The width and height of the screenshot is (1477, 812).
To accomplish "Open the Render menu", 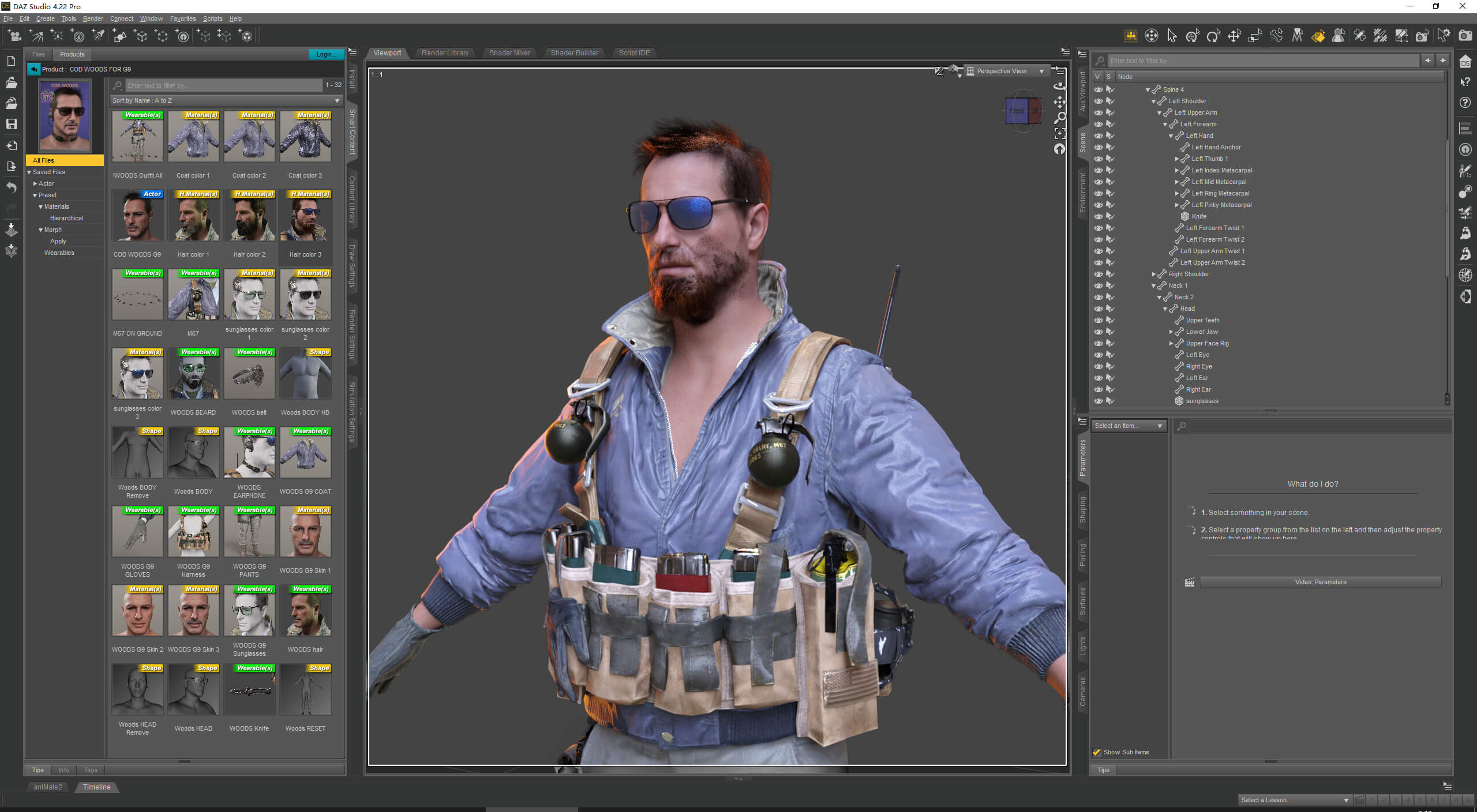I will [92, 18].
